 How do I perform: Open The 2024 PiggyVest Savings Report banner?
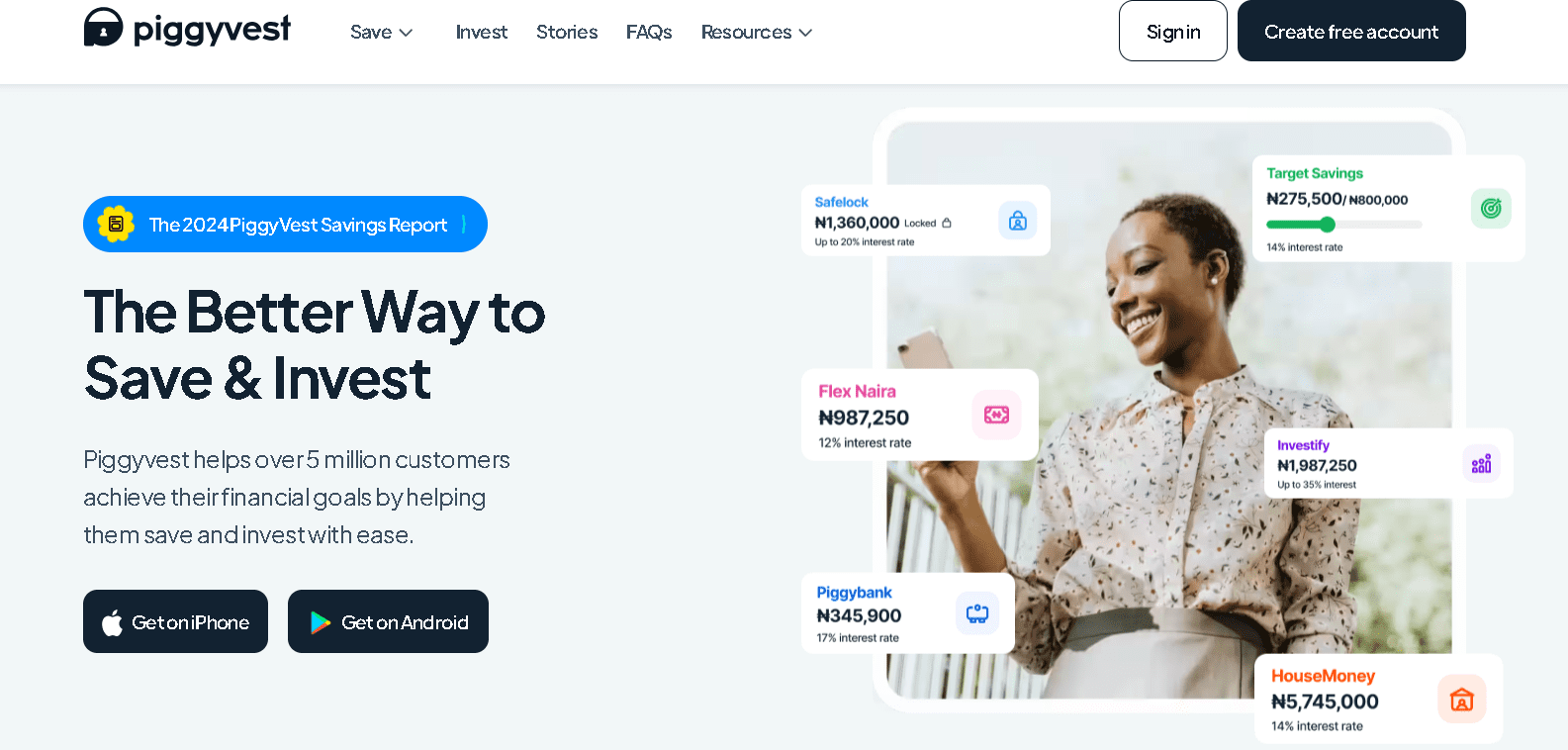click(x=285, y=225)
